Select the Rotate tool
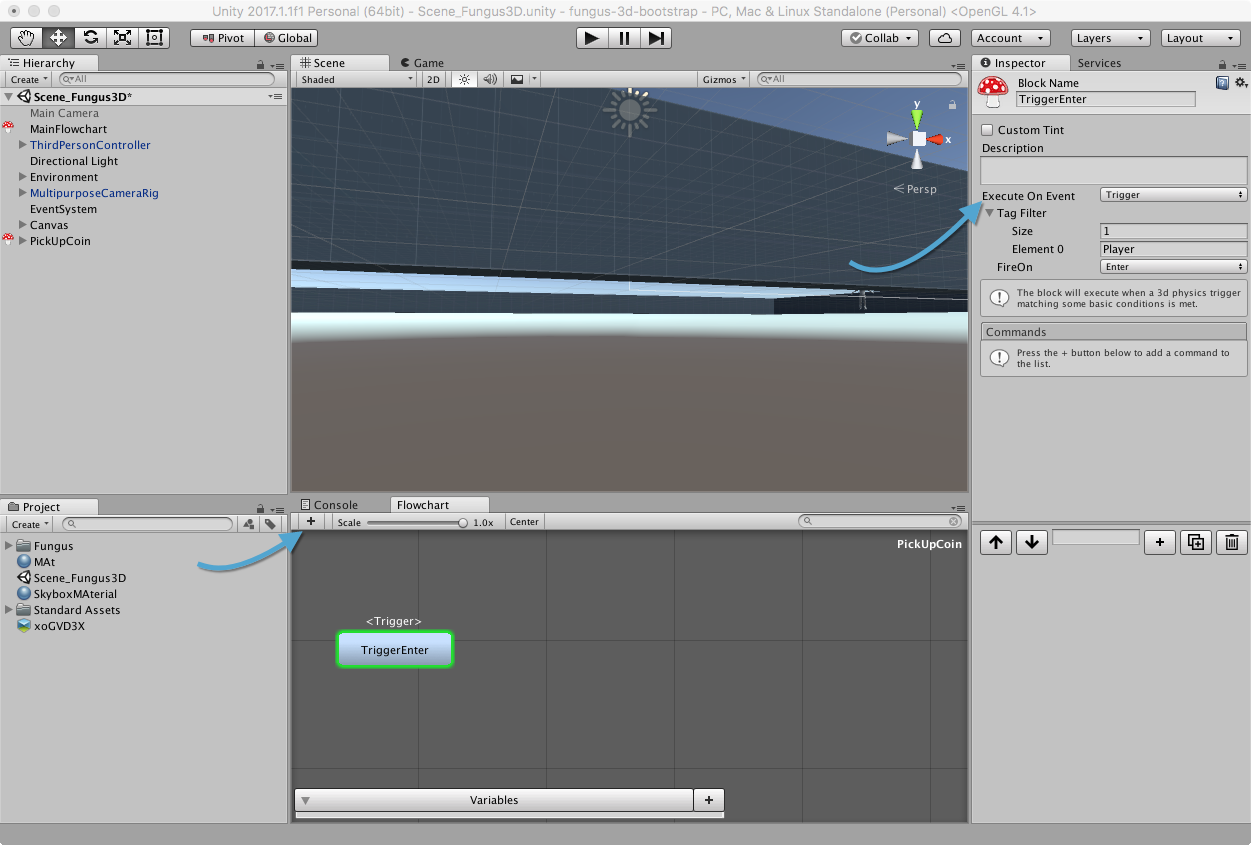This screenshot has height=845, width=1251. tap(90, 38)
